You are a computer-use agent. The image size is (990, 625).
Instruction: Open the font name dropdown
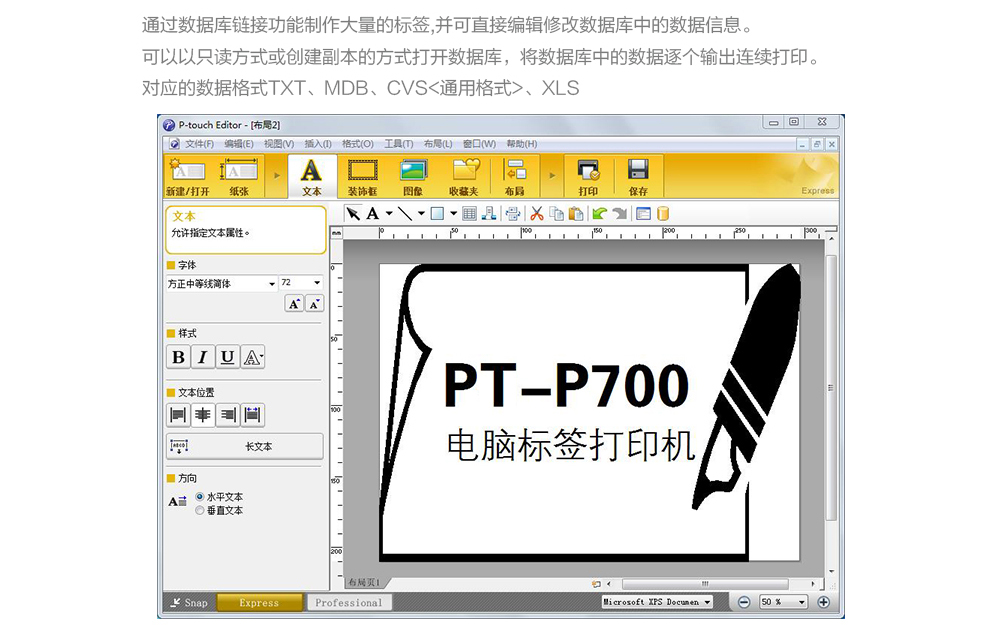click(272, 283)
